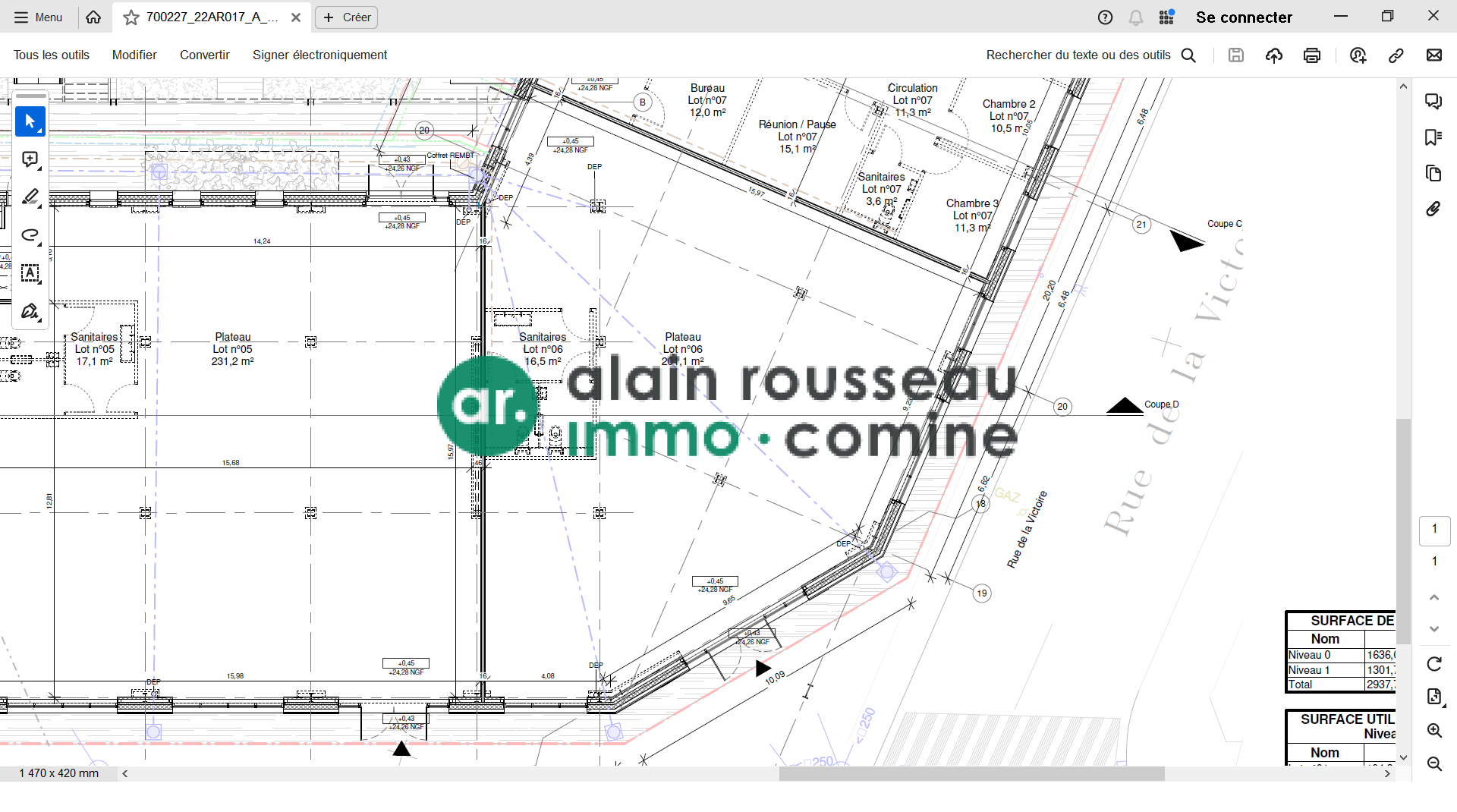Click the Réunion / Pause room label

797,137
